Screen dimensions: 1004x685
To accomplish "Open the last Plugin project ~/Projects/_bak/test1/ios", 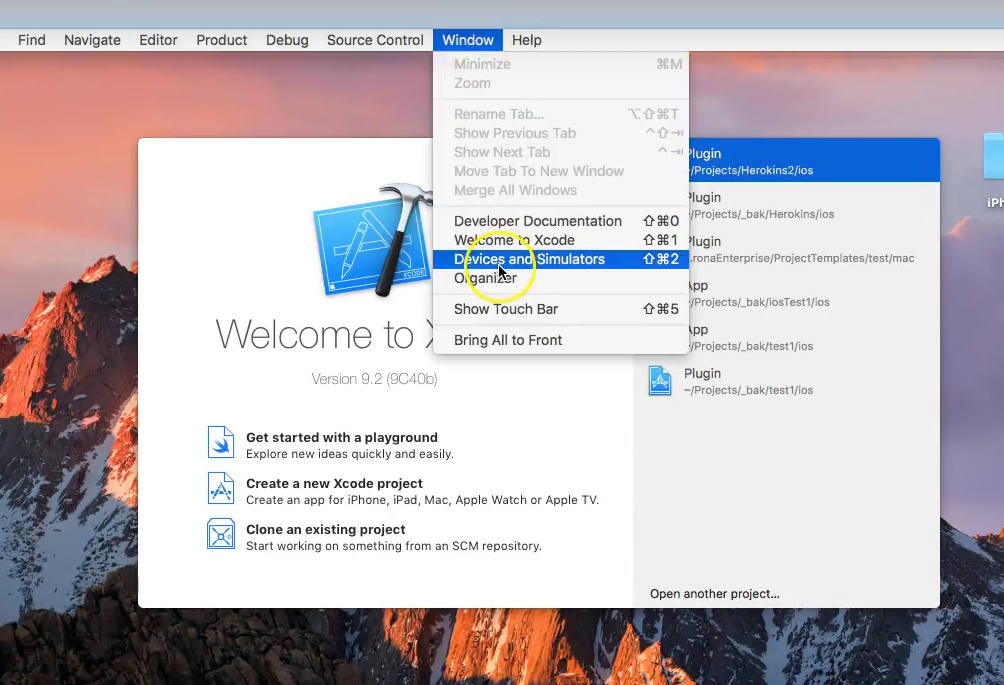I will pyautogui.click(x=787, y=381).
